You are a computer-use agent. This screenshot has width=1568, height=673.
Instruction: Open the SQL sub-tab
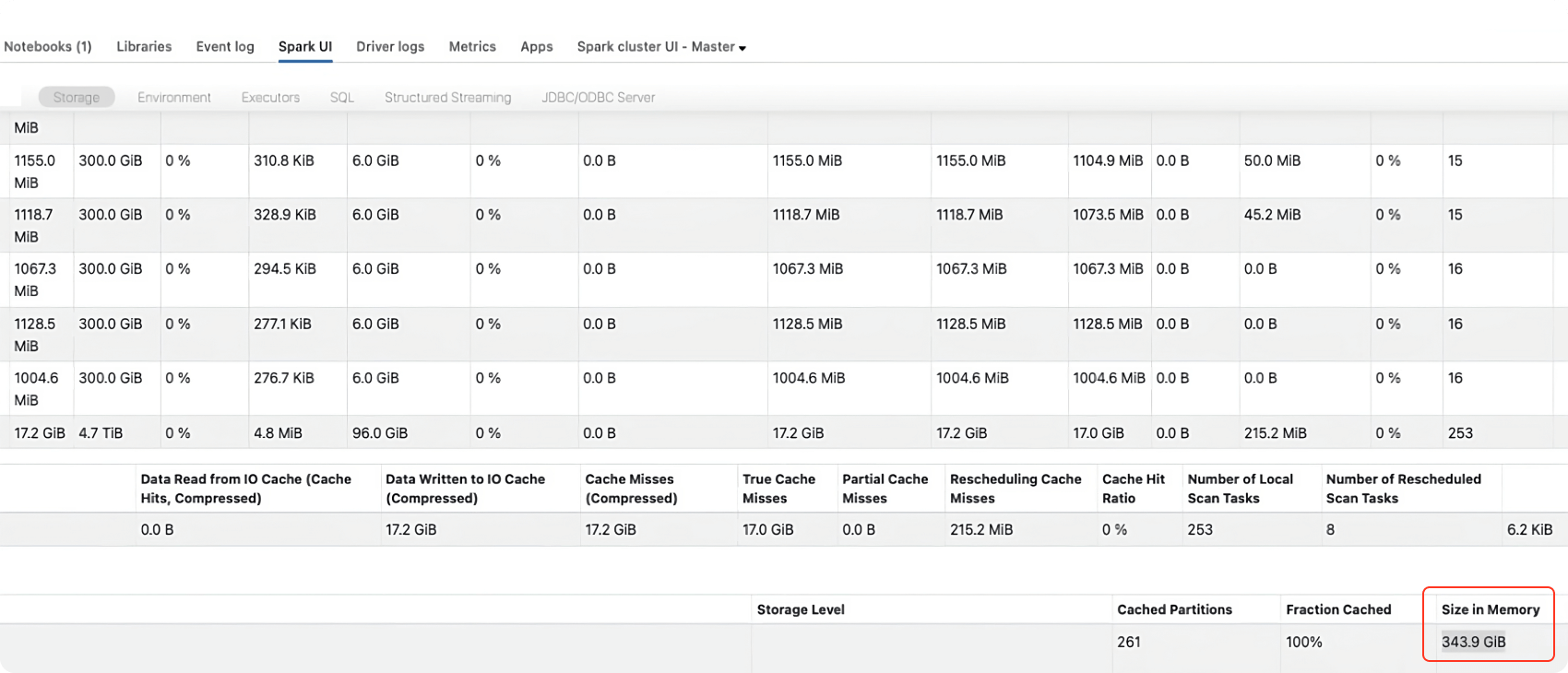pos(342,97)
